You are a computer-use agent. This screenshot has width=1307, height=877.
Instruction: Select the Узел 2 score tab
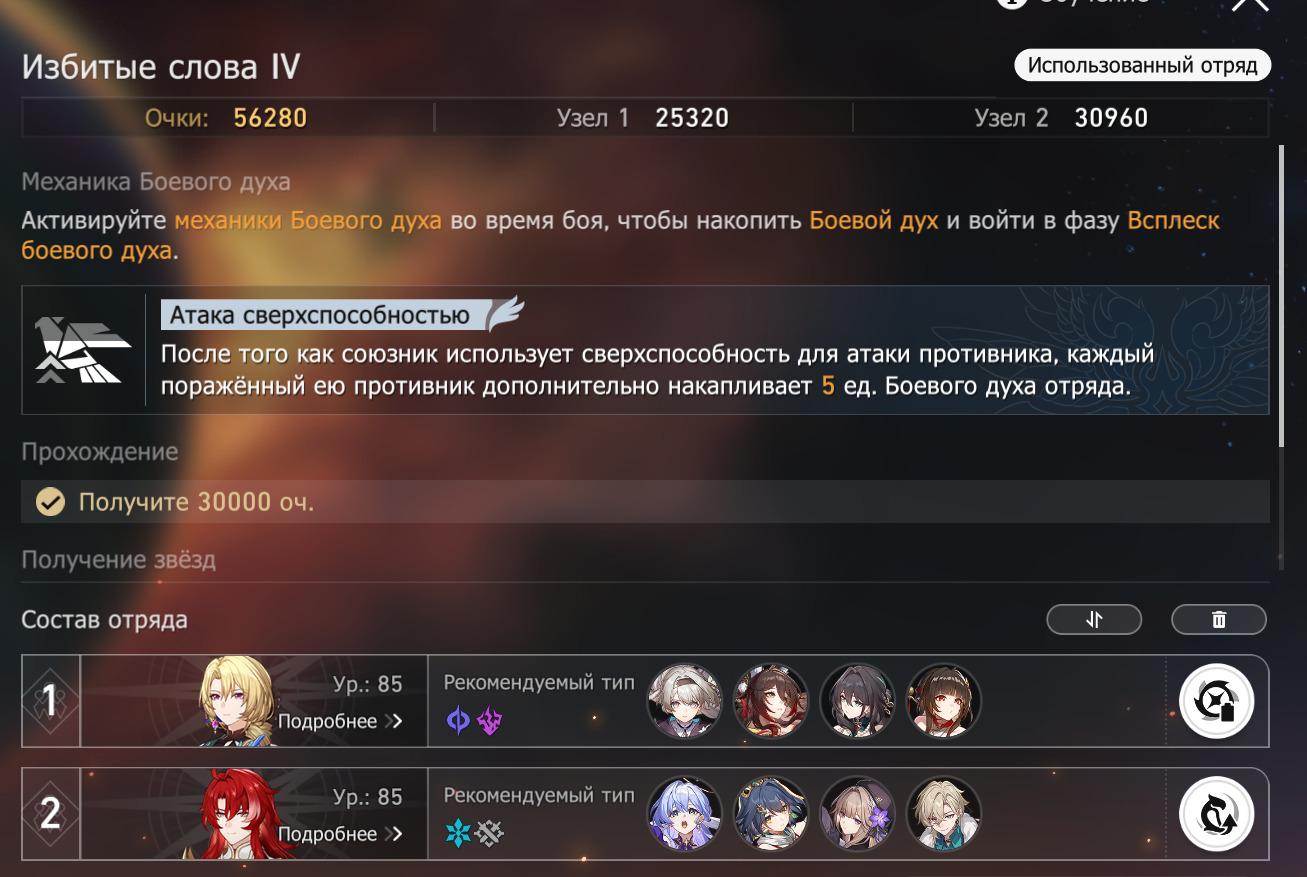pos(1061,118)
